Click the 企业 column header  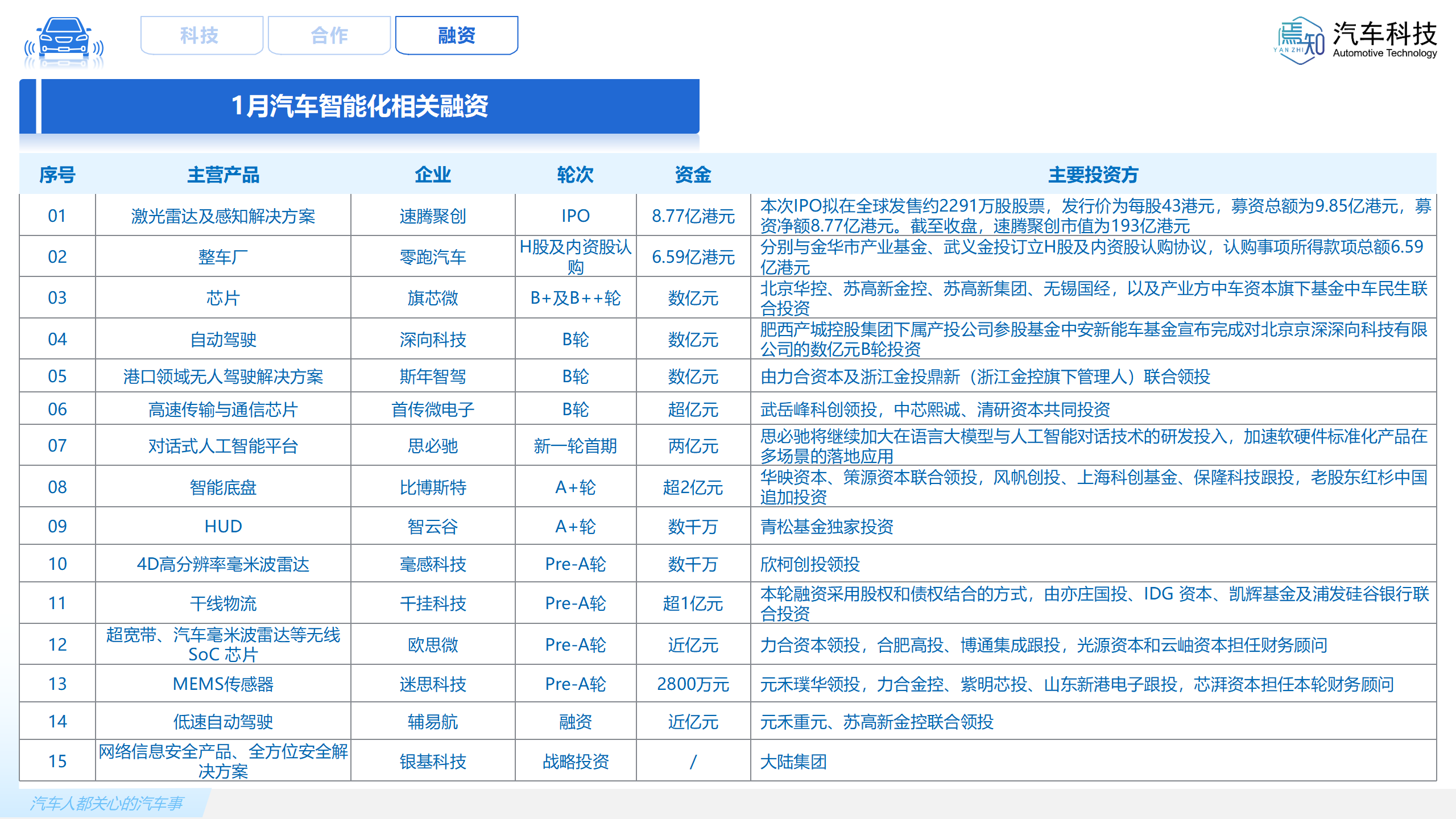(433, 175)
